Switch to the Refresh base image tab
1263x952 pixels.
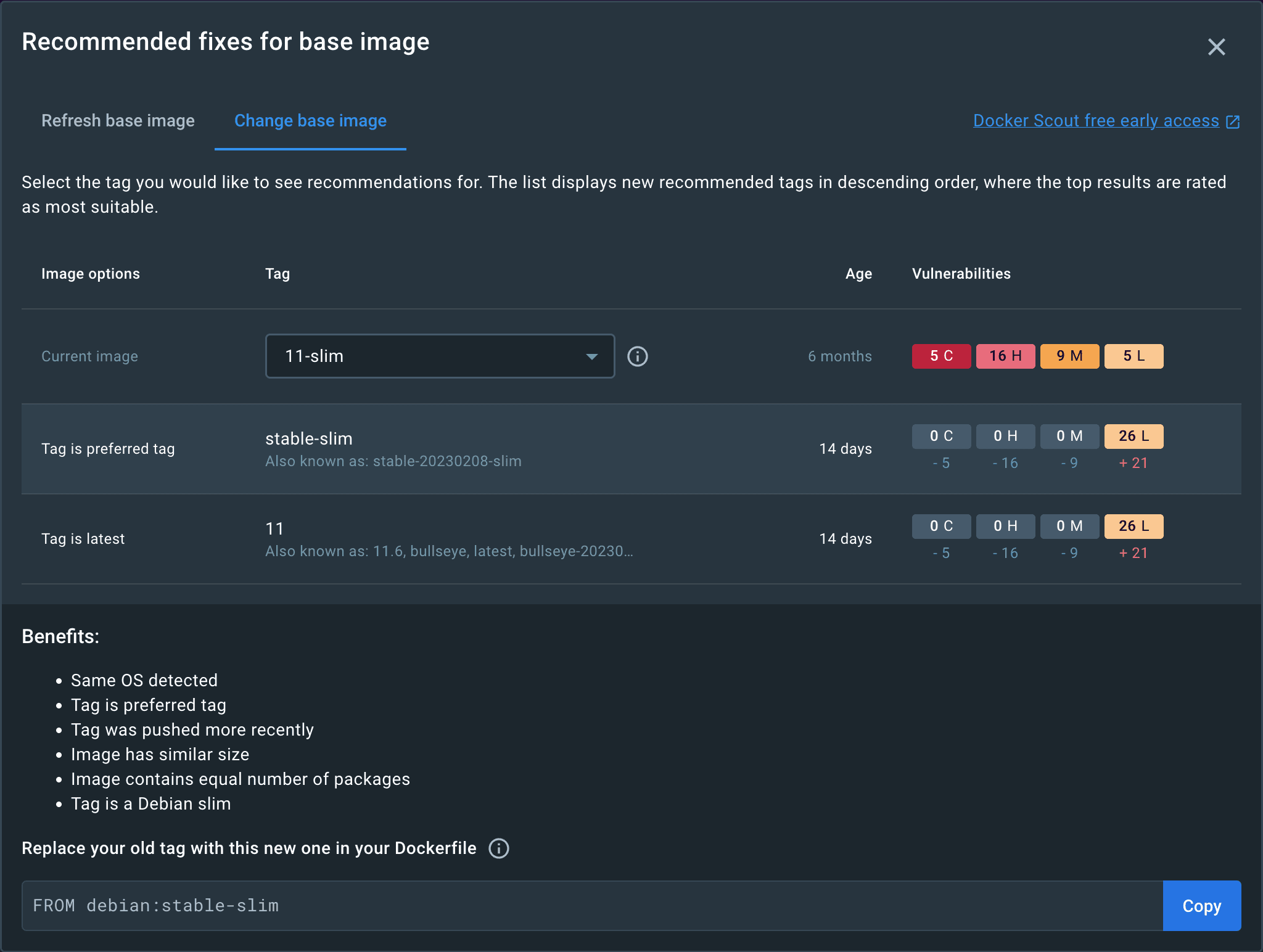pos(118,119)
